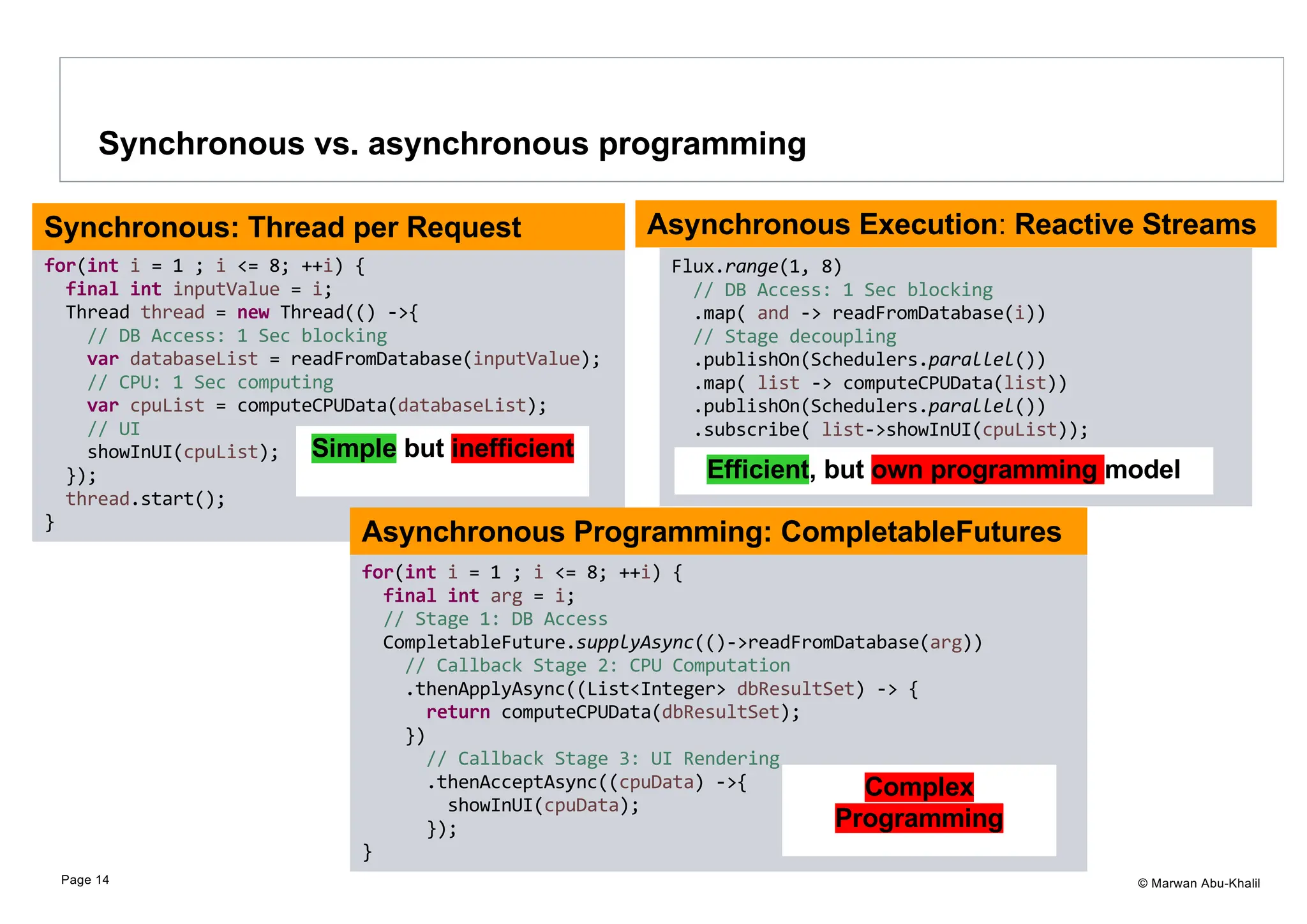Click the 'Asynchronous Programming: CompletableFutures' header
The image size is (1307, 924).
[711, 532]
